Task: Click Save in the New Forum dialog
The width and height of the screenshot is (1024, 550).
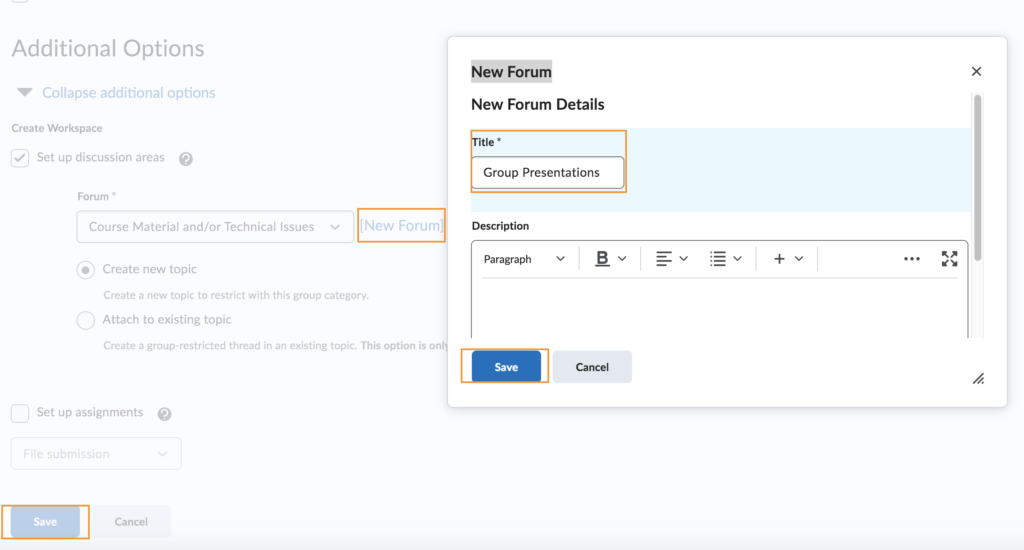Action: pos(506,367)
